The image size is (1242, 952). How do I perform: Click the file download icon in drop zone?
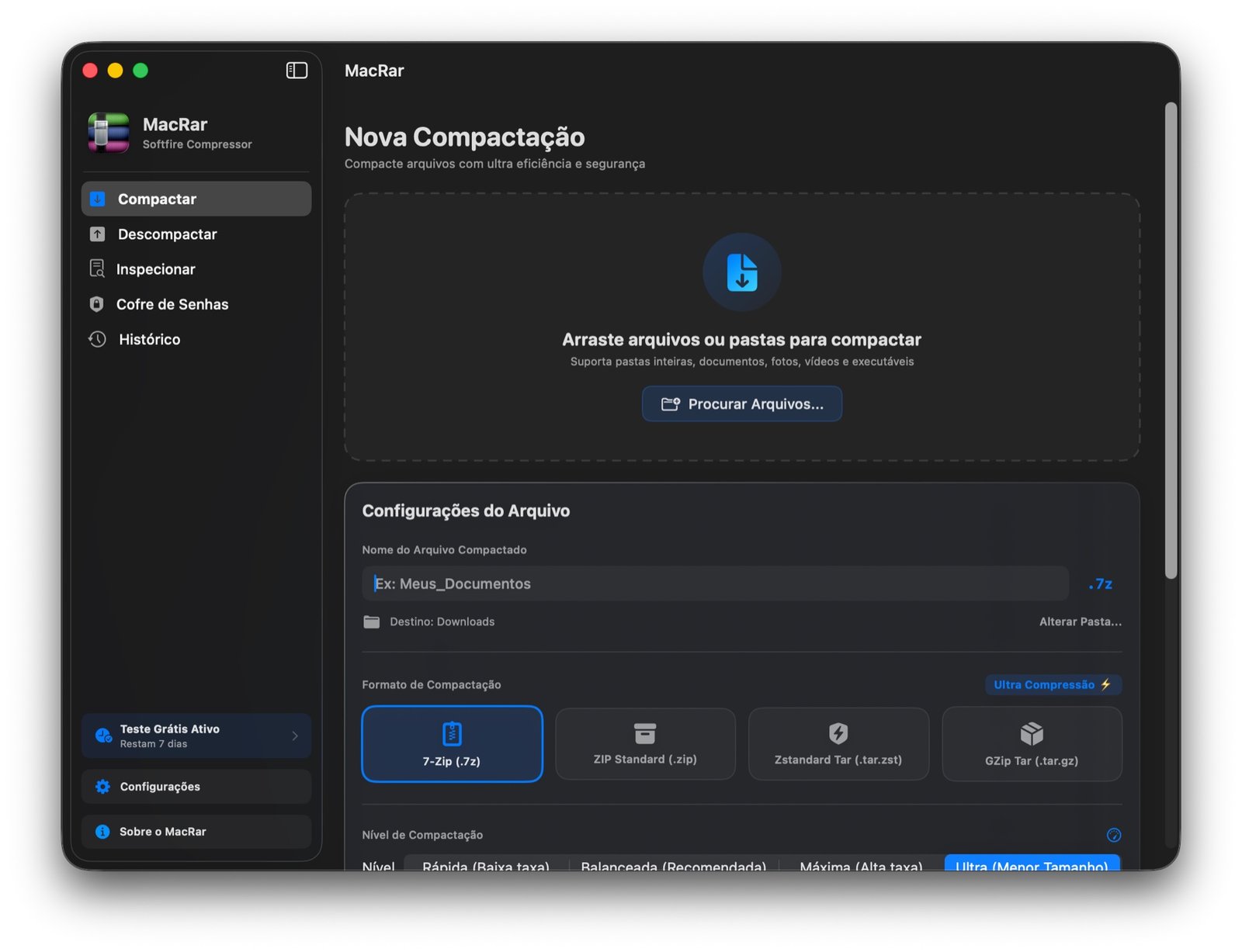(x=742, y=272)
